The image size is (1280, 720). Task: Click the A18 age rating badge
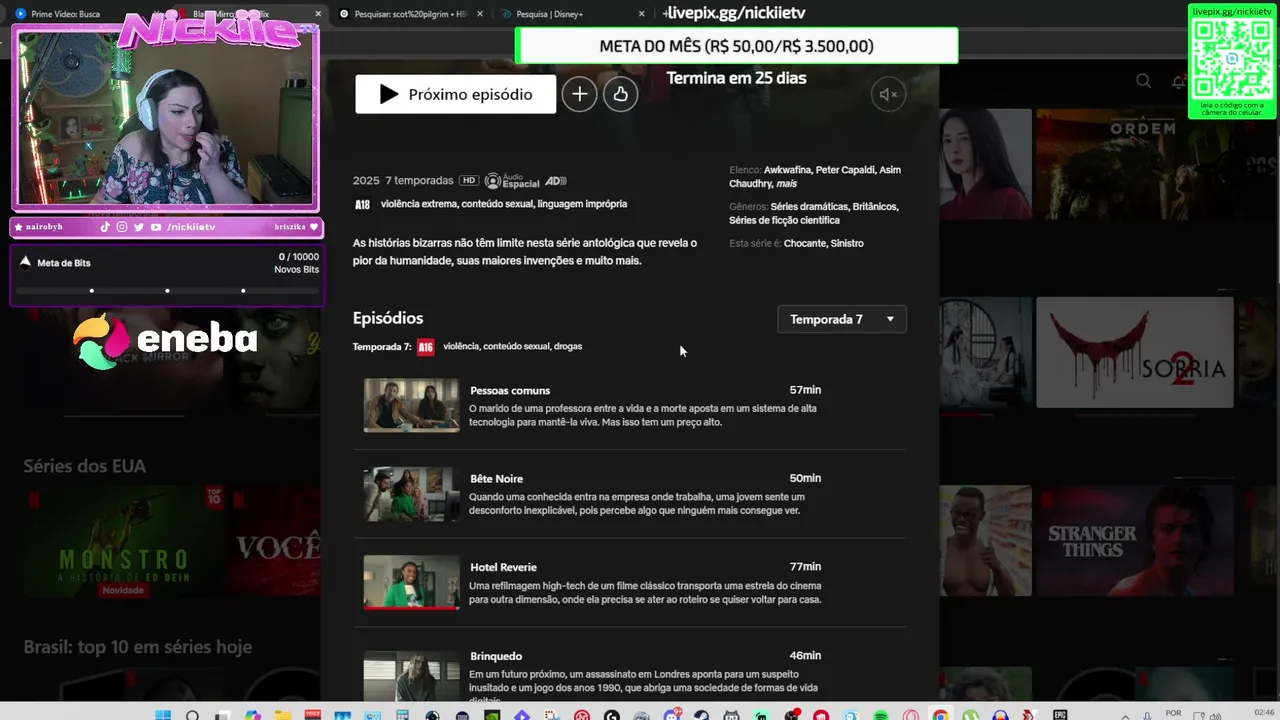pos(362,204)
